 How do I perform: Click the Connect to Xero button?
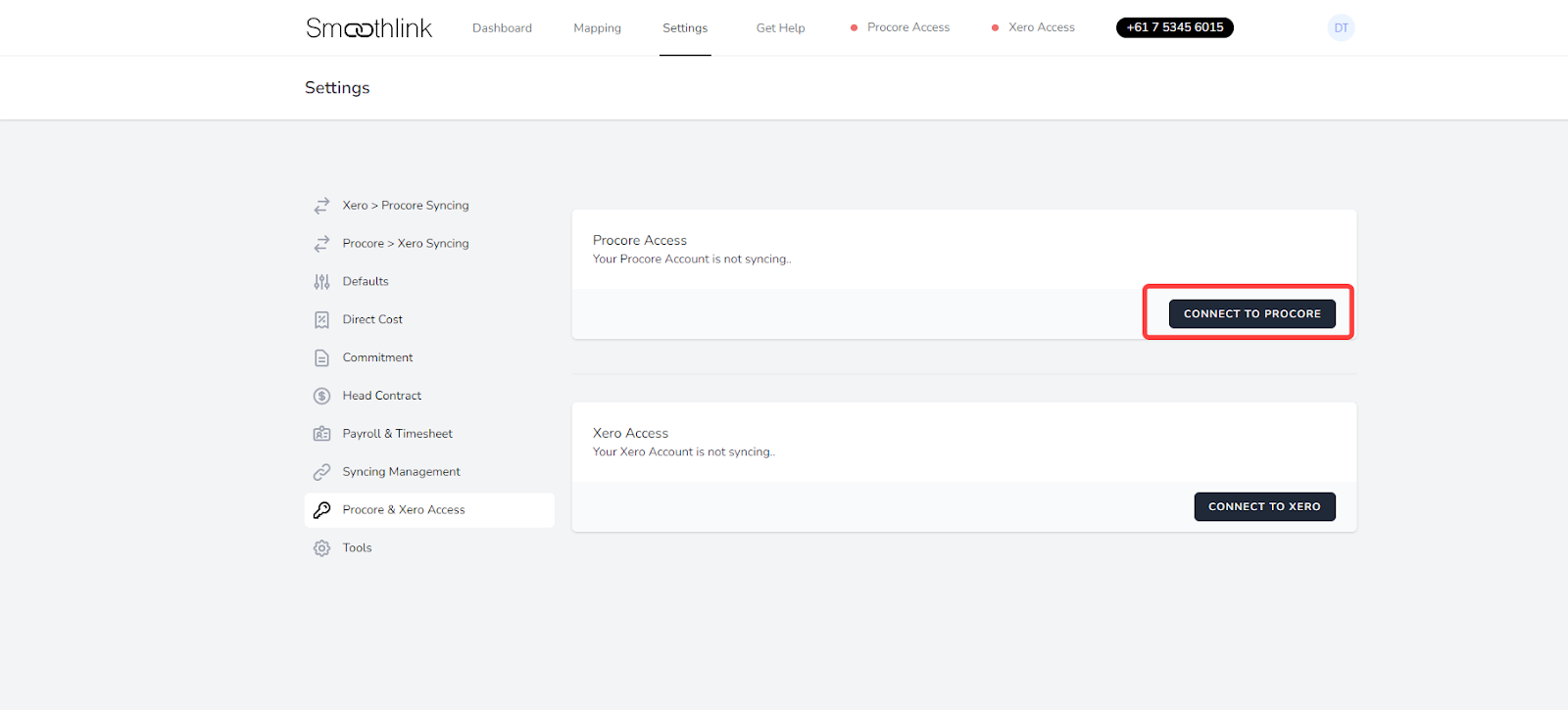pyautogui.click(x=1264, y=506)
